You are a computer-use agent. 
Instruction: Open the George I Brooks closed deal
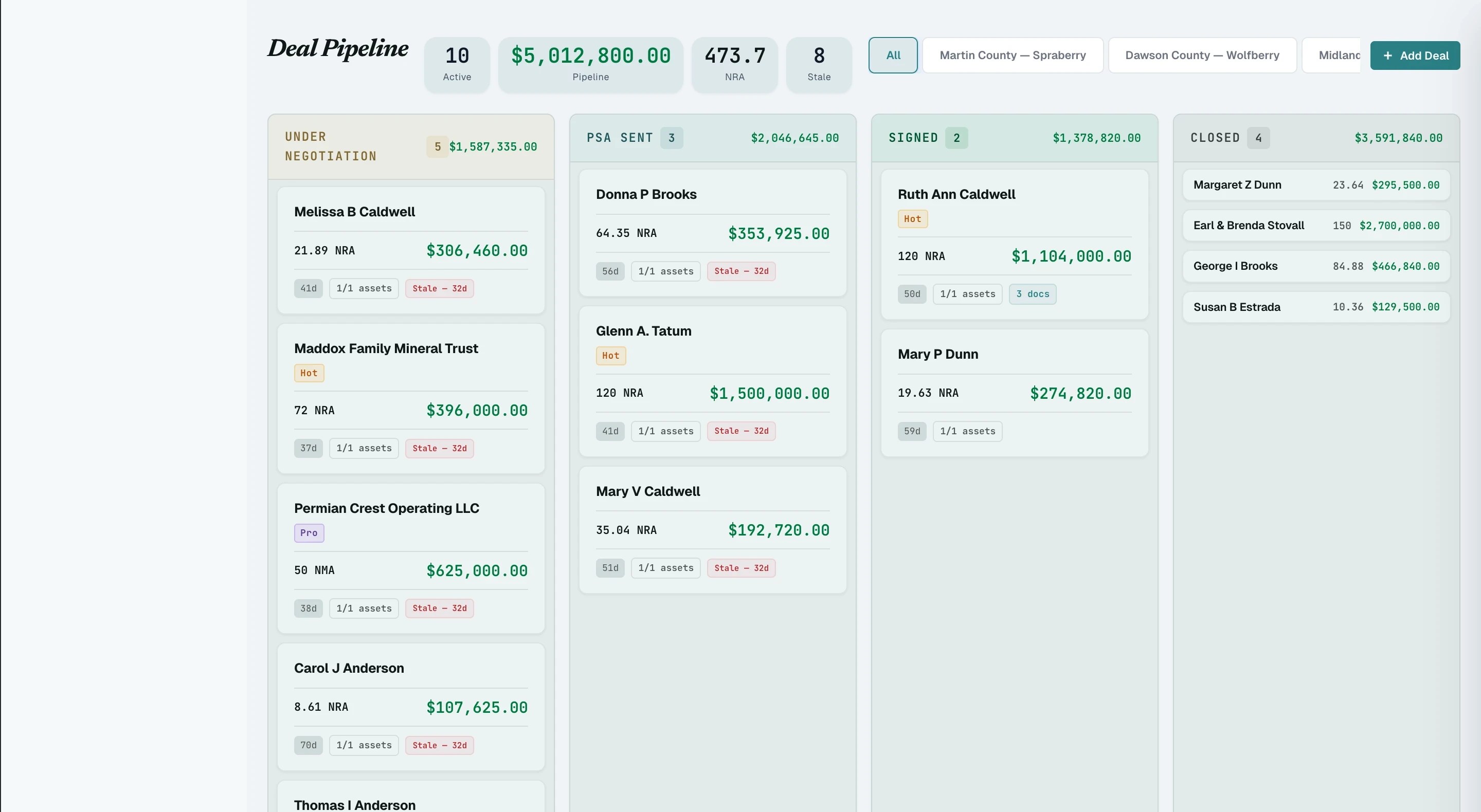pyautogui.click(x=1316, y=266)
